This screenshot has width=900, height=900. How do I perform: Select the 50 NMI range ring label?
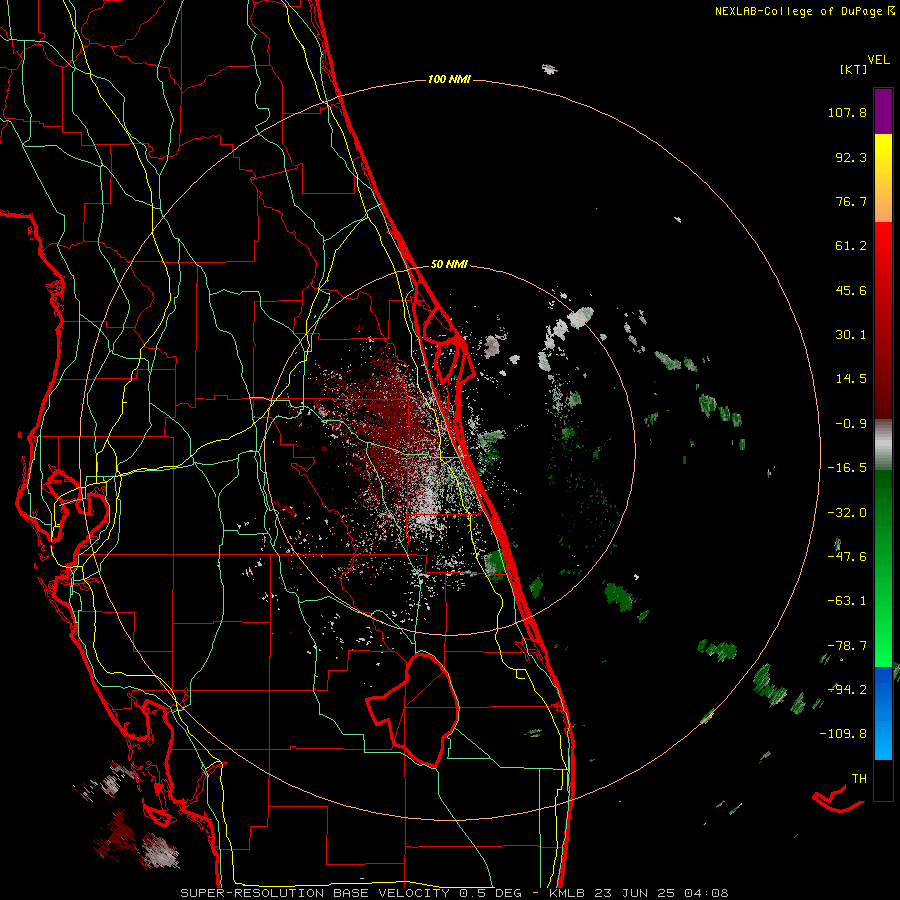pyautogui.click(x=449, y=265)
